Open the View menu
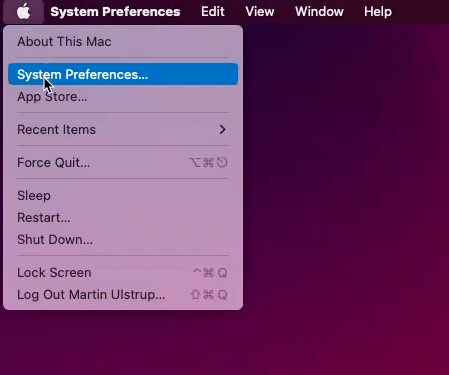 pyautogui.click(x=260, y=12)
